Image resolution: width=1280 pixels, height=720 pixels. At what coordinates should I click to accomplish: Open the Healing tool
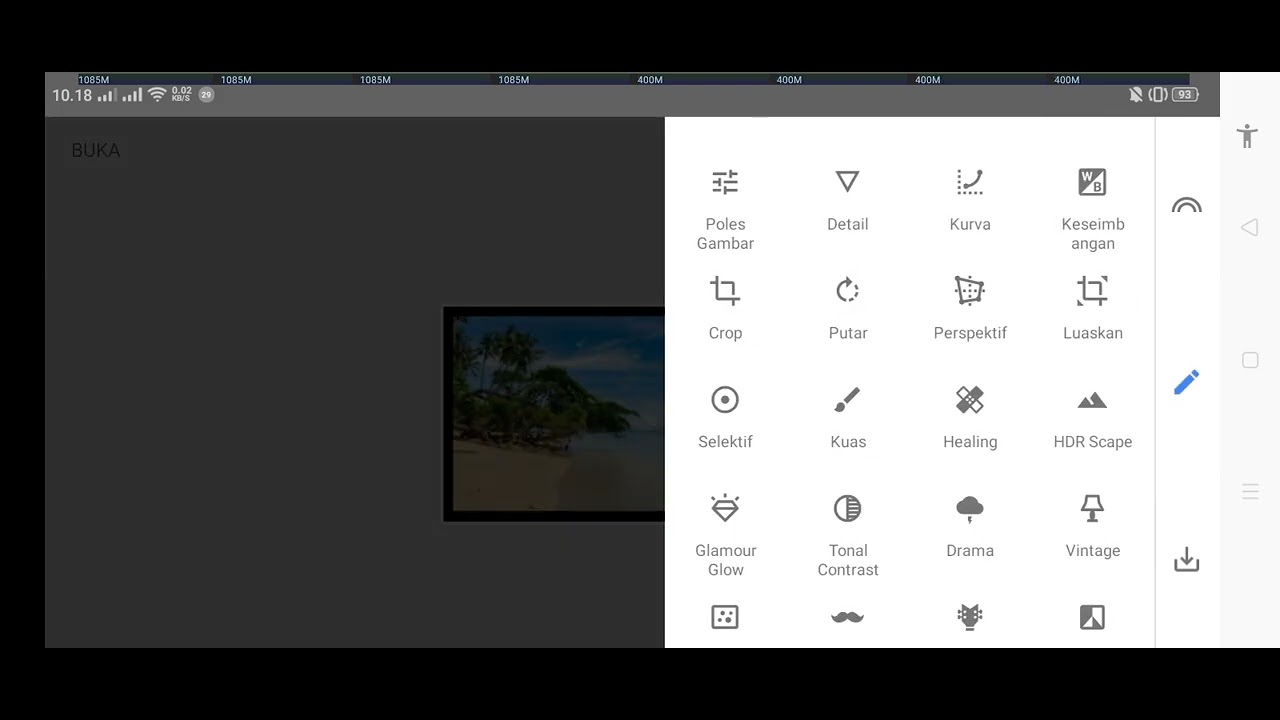[x=970, y=418]
